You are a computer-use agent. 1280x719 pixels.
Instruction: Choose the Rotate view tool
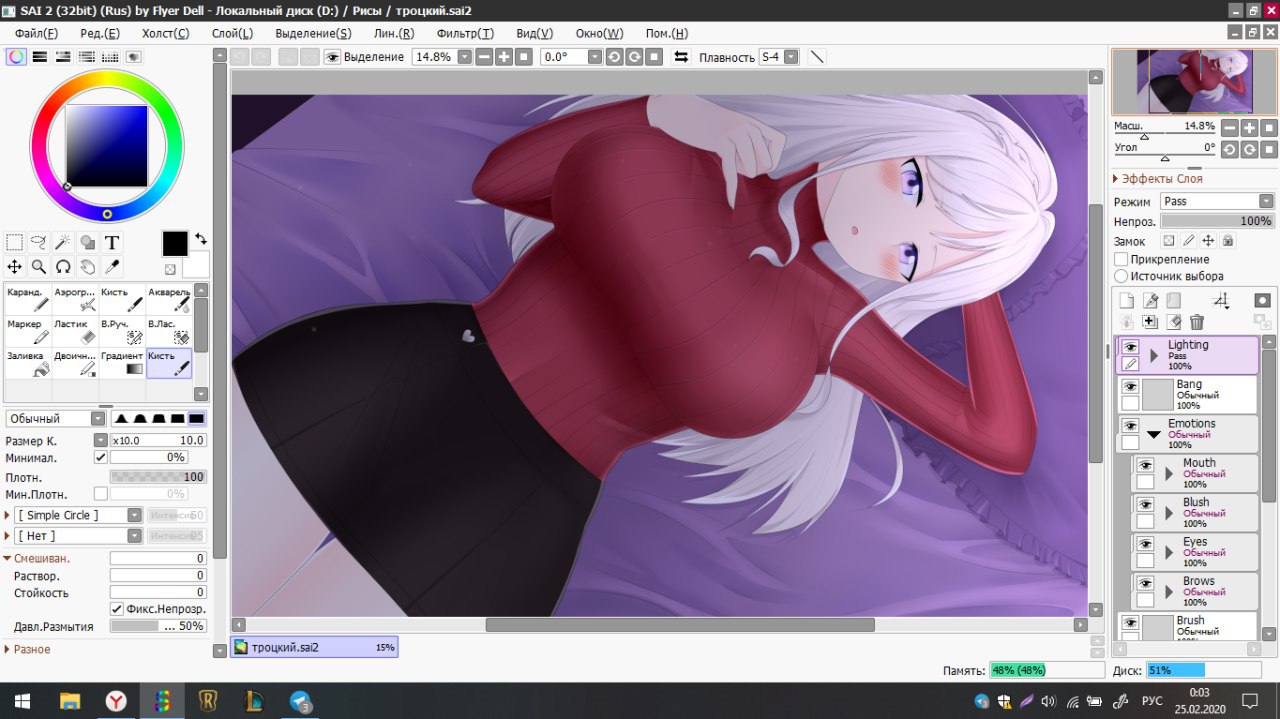(63, 266)
